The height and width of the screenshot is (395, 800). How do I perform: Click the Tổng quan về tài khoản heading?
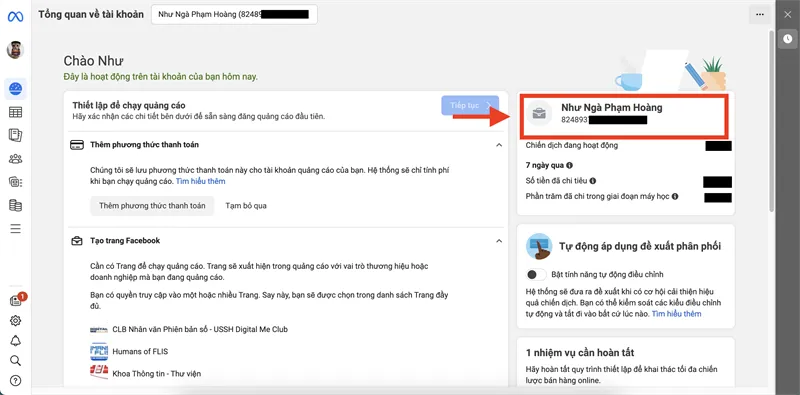(91, 14)
